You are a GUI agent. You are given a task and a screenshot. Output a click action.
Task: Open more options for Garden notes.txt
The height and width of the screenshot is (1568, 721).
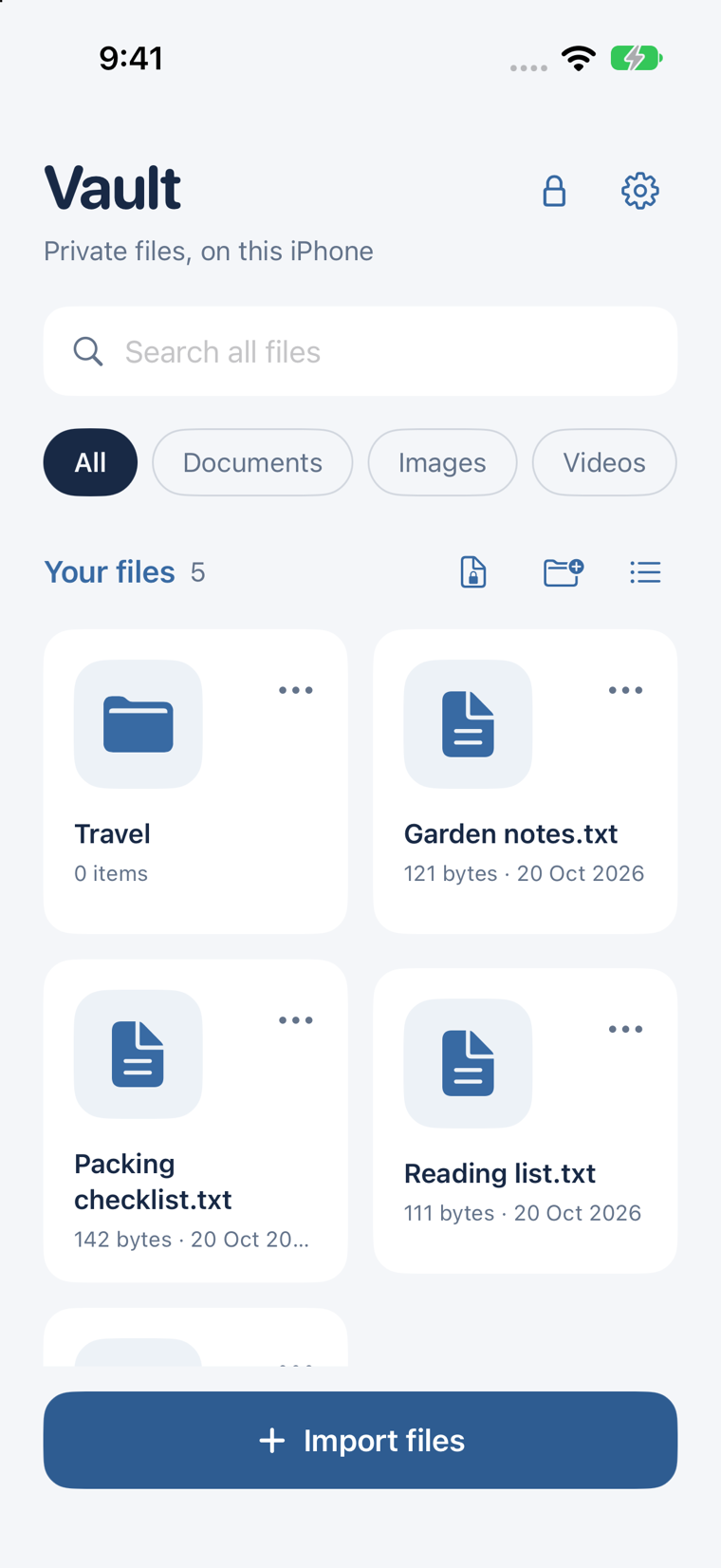click(625, 690)
